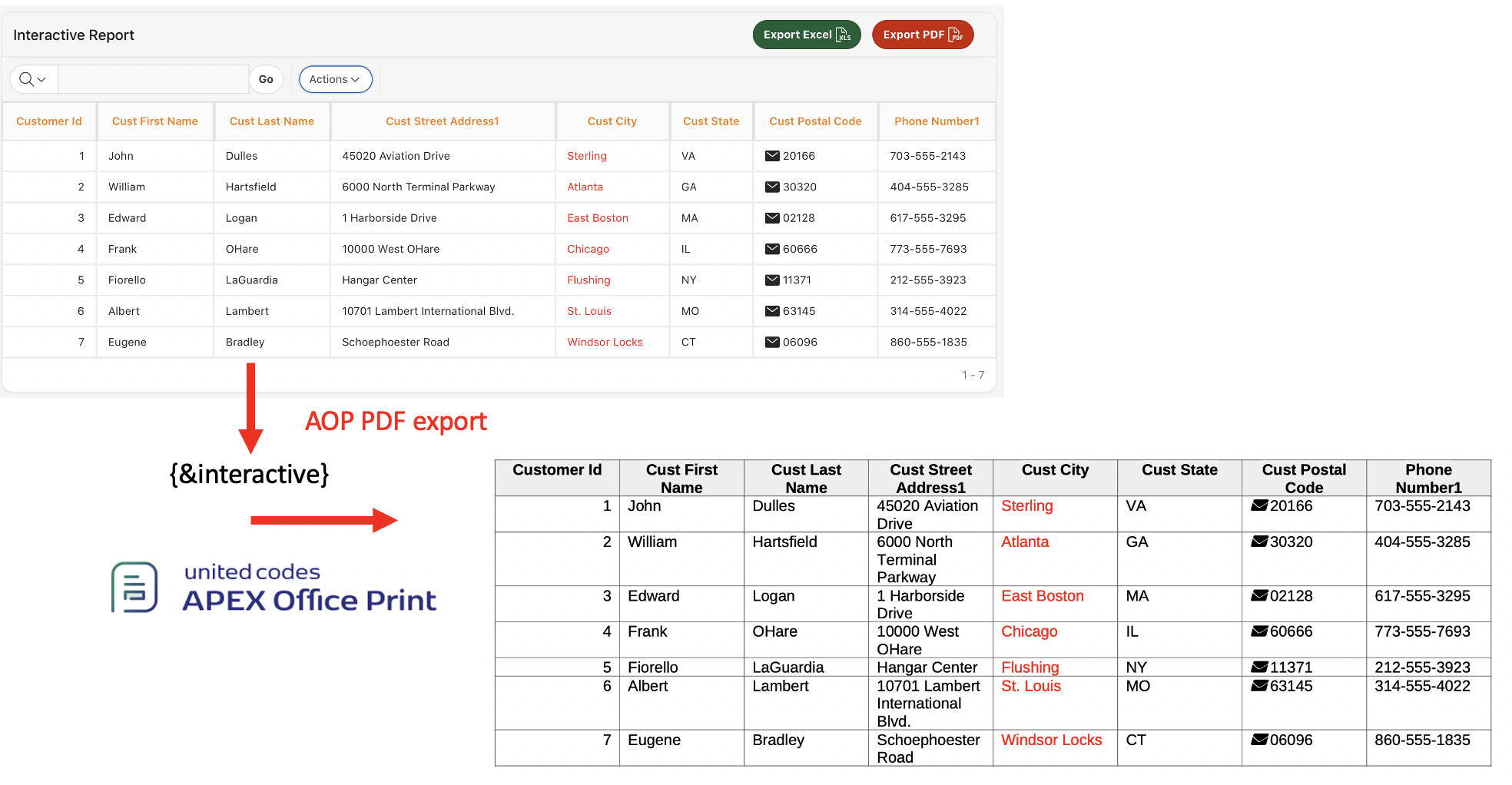The image size is (1512, 785).
Task: Click the envelope icon next to 60666
Action: pyautogui.click(x=772, y=249)
